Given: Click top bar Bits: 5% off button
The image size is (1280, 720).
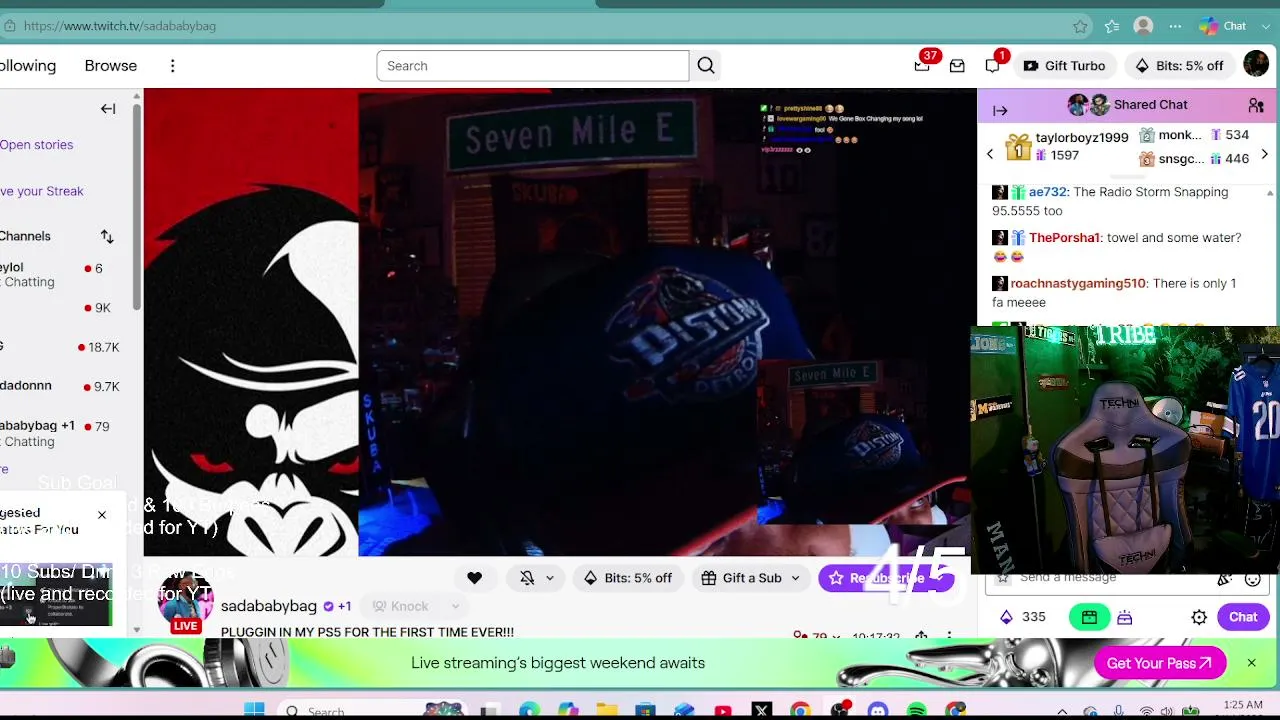Looking at the screenshot, I should tap(1179, 66).
